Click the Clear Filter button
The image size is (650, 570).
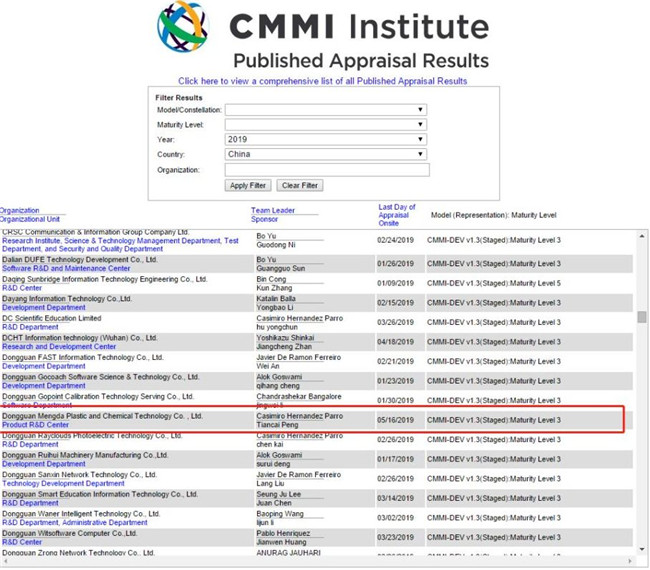(300, 185)
